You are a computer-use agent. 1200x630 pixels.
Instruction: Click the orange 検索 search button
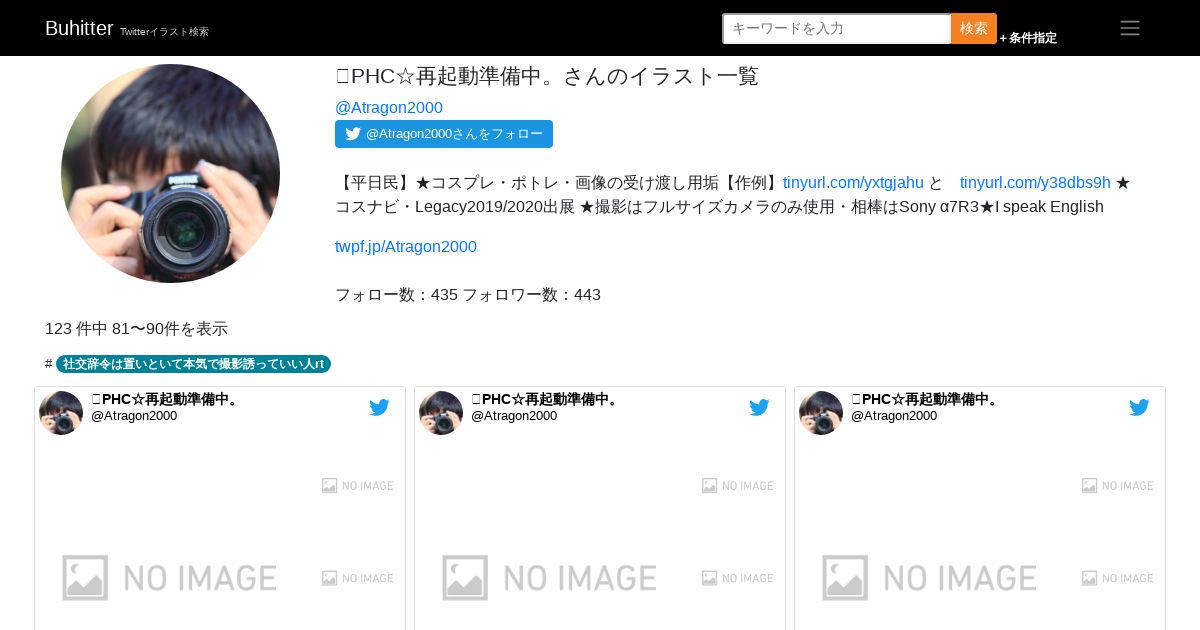(974, 28)
